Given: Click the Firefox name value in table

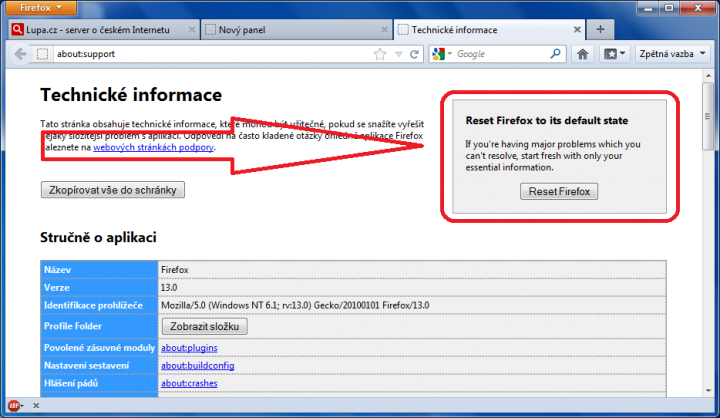Looking at the screenshot, I should click(175, 270).
